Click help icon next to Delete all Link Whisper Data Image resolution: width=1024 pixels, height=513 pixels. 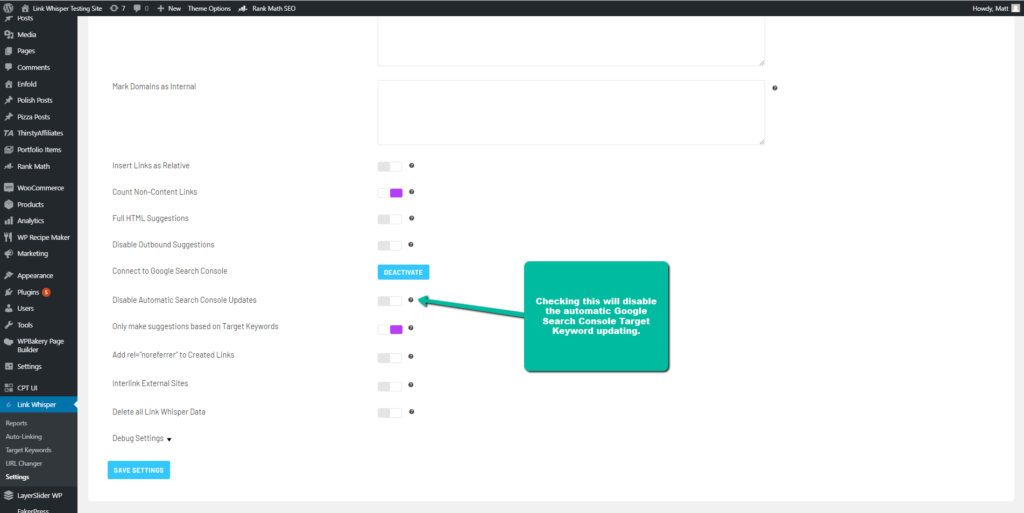pos(411,411)
